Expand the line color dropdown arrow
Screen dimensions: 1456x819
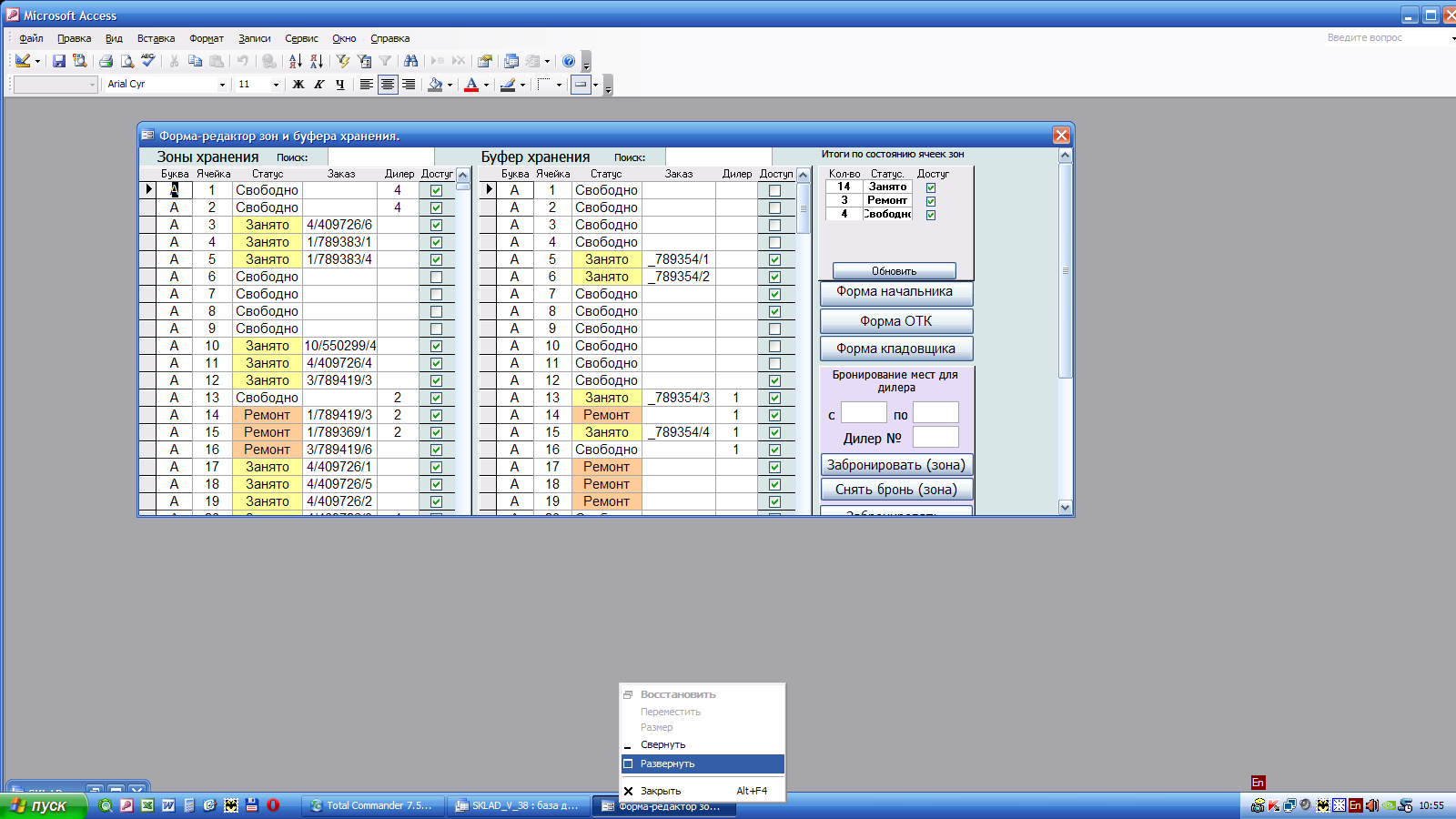coord(522,85)
